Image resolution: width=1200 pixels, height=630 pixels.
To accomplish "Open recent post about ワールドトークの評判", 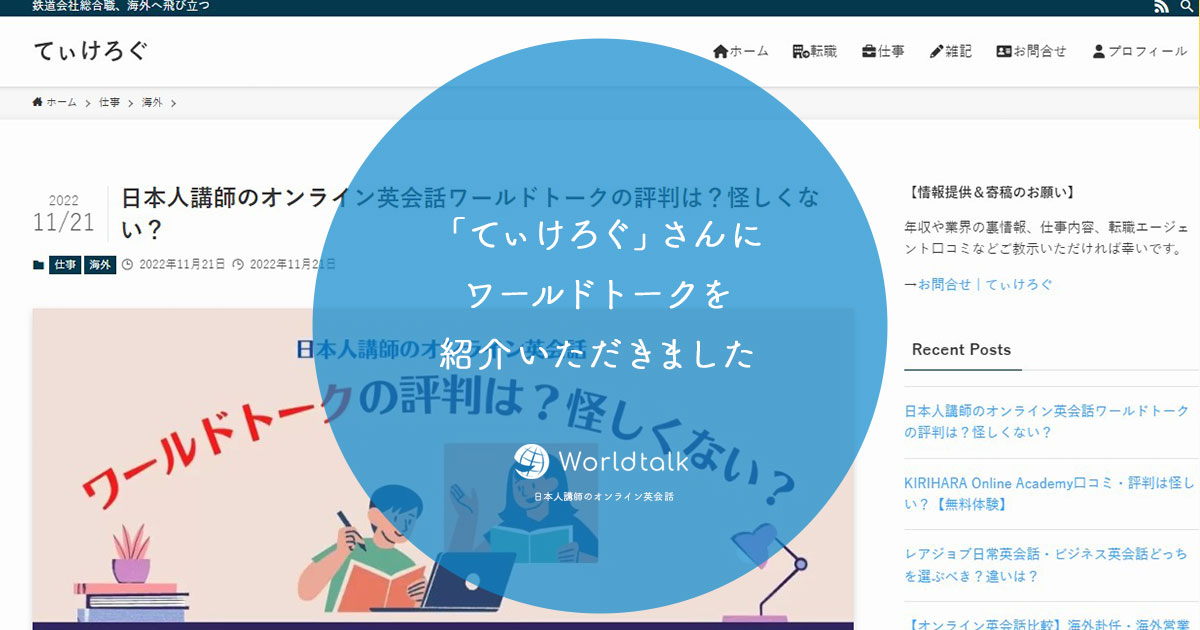I will click(x=1047, y=421).
